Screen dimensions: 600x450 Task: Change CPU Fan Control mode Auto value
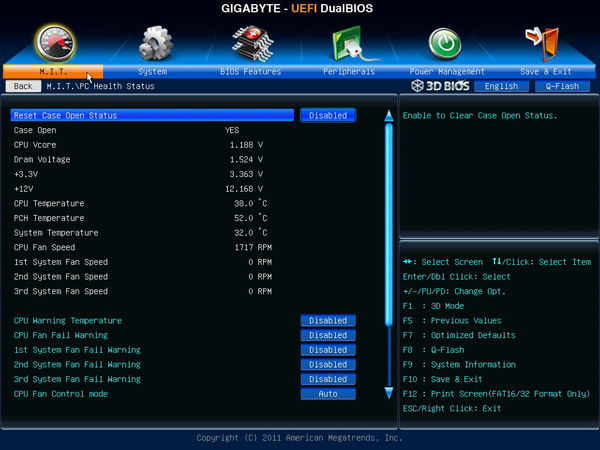tap(328, 394)
